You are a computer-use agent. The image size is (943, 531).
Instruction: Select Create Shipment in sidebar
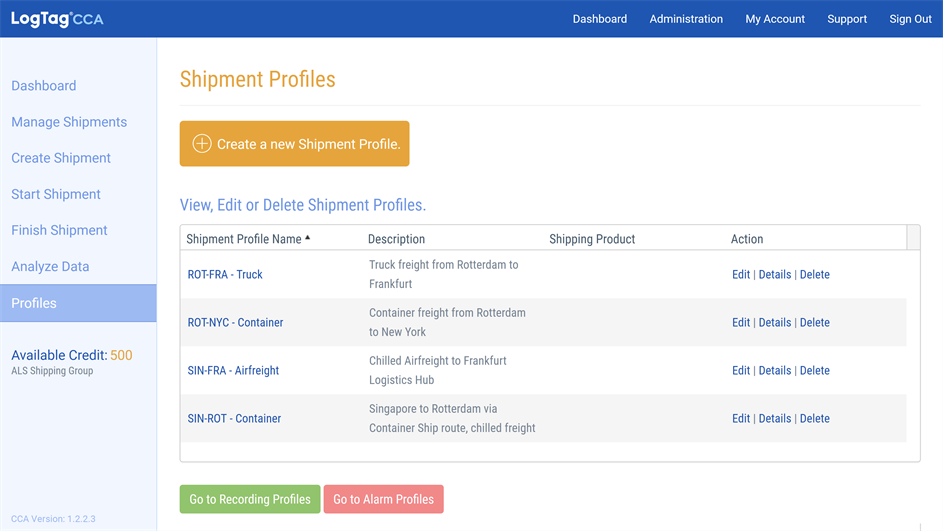coord(61,158)
